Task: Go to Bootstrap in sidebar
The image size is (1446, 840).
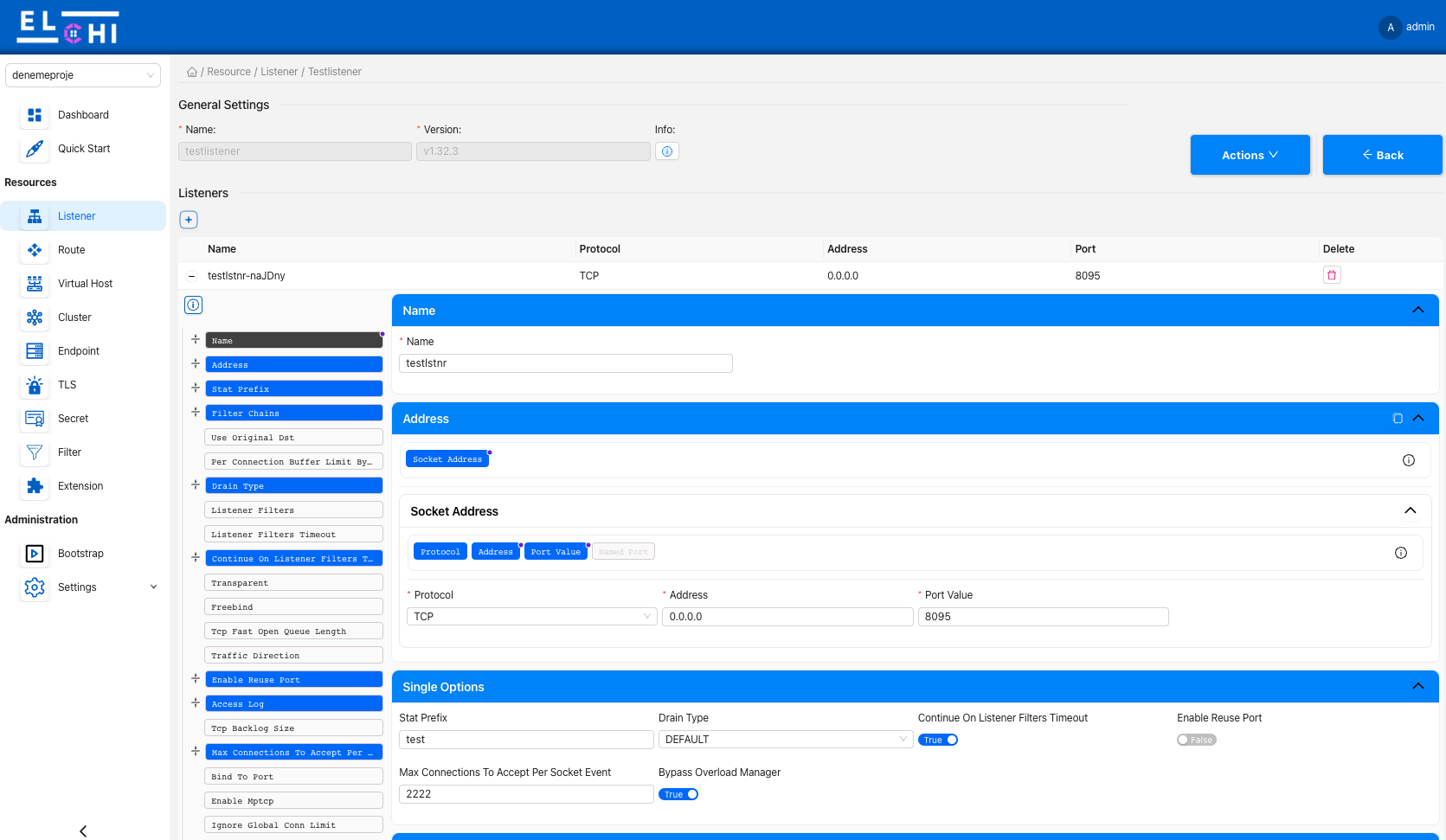Action: (80, 554)
